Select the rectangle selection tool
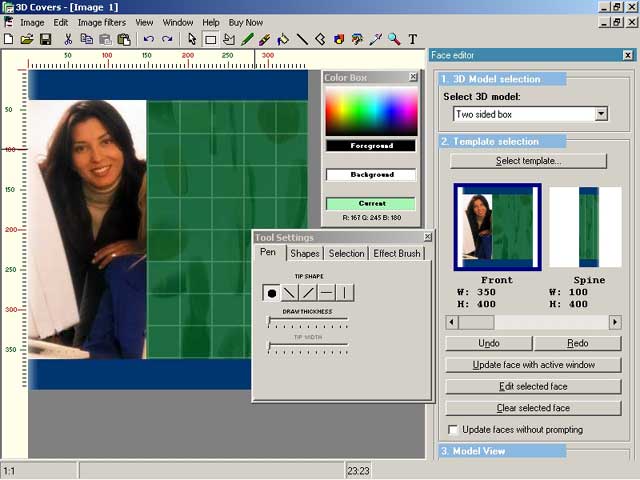The height and width of the screenshot is (480, 640). click(x=211, y=39)
